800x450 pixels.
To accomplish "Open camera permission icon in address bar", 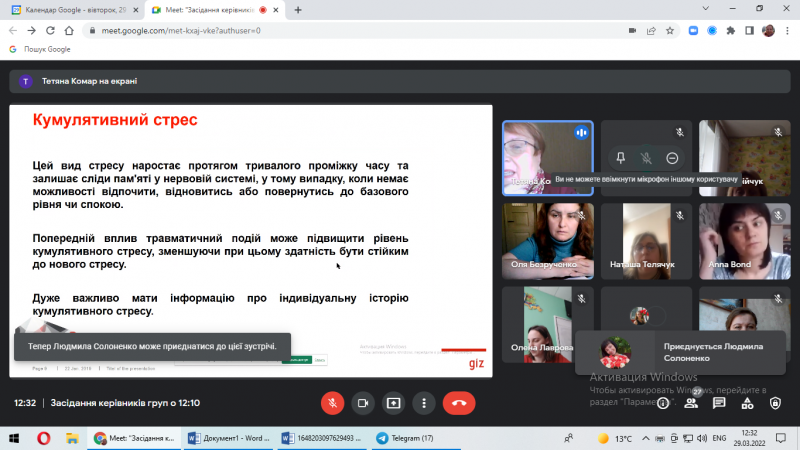I will pyautogui.click(x=632, y=31).
